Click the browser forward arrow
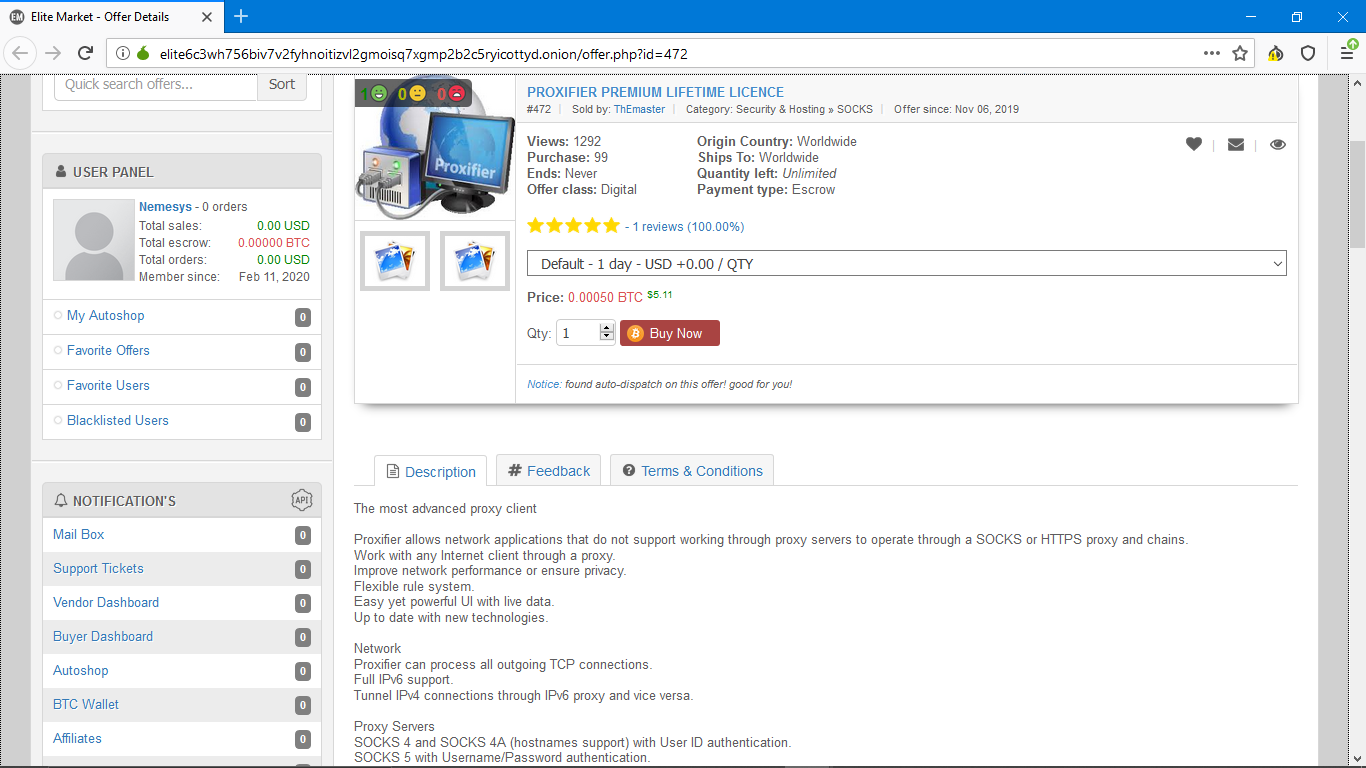This screenshot has height=768, width=1366. point(53,53)
